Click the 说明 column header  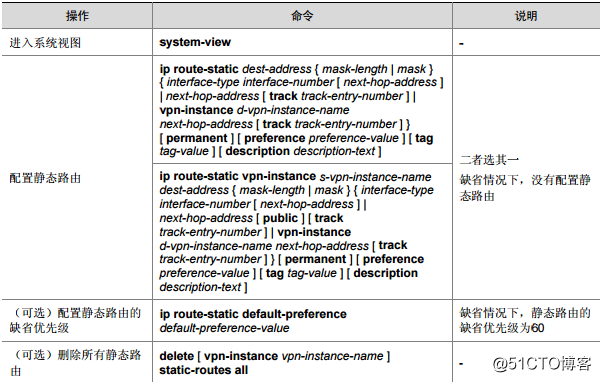pos(526,16)
